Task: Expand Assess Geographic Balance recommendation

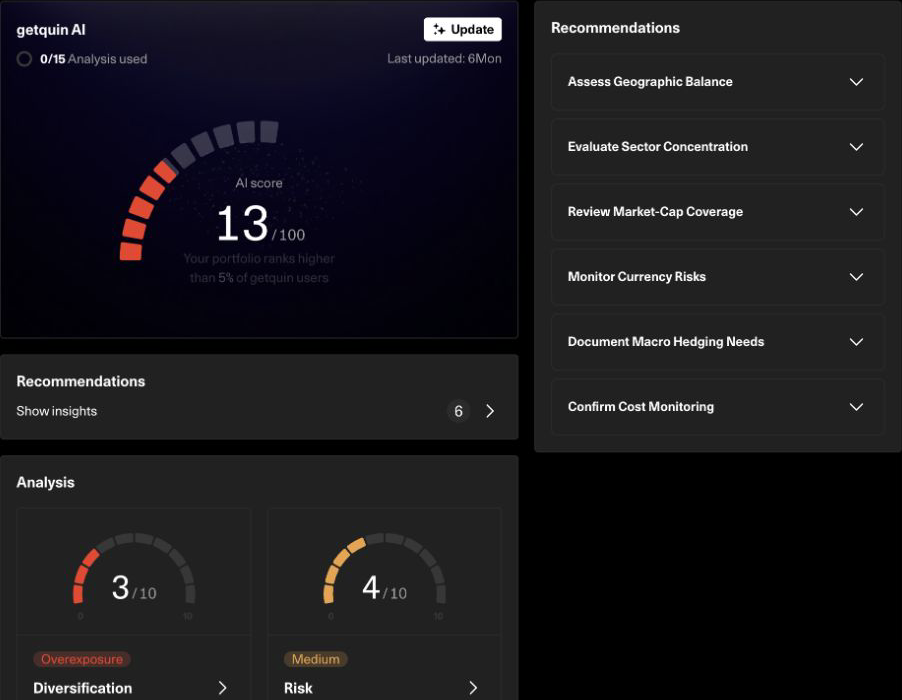Action: click(x=717, y=82)
